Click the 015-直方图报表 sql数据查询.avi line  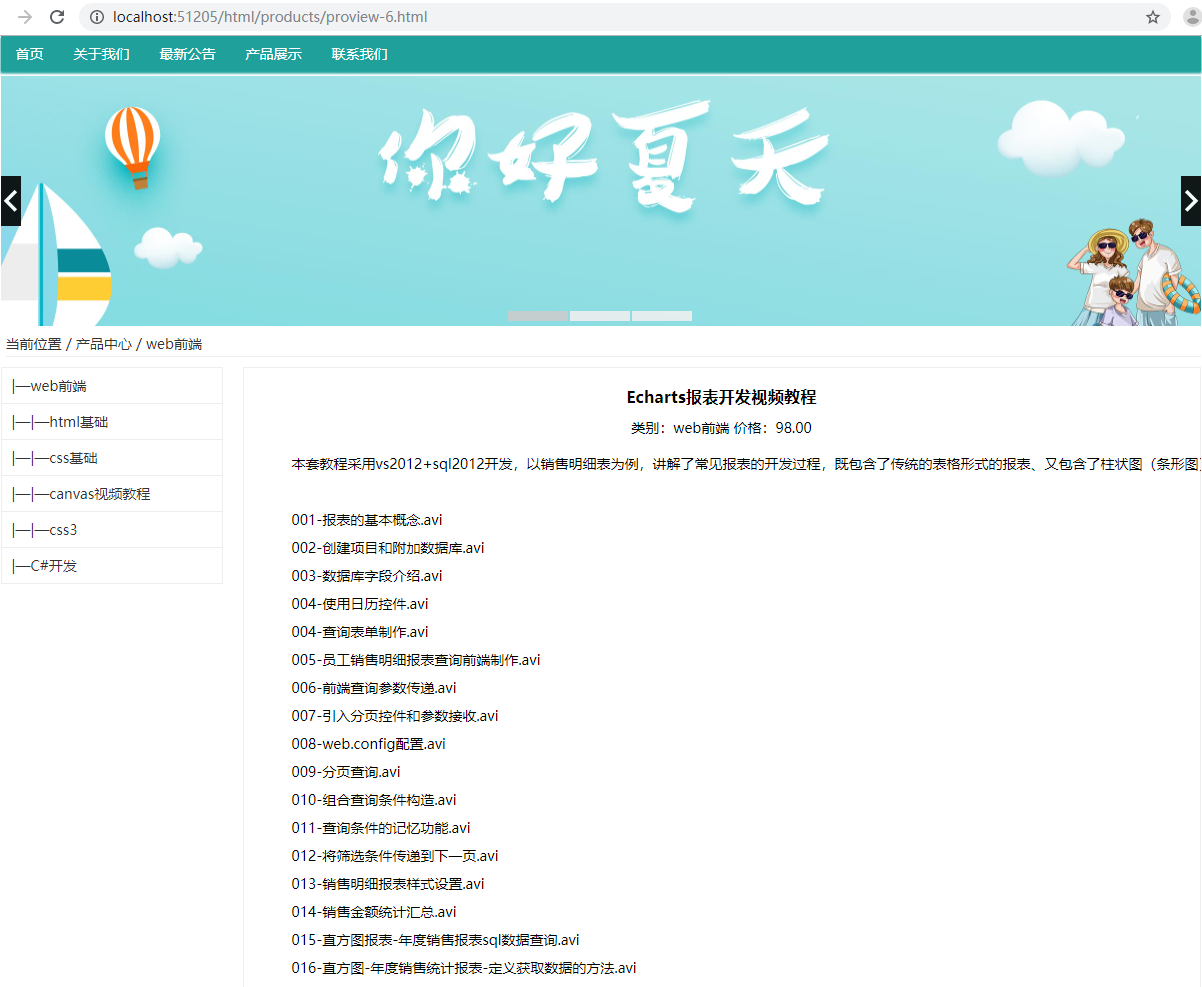(x=435, y=940)
